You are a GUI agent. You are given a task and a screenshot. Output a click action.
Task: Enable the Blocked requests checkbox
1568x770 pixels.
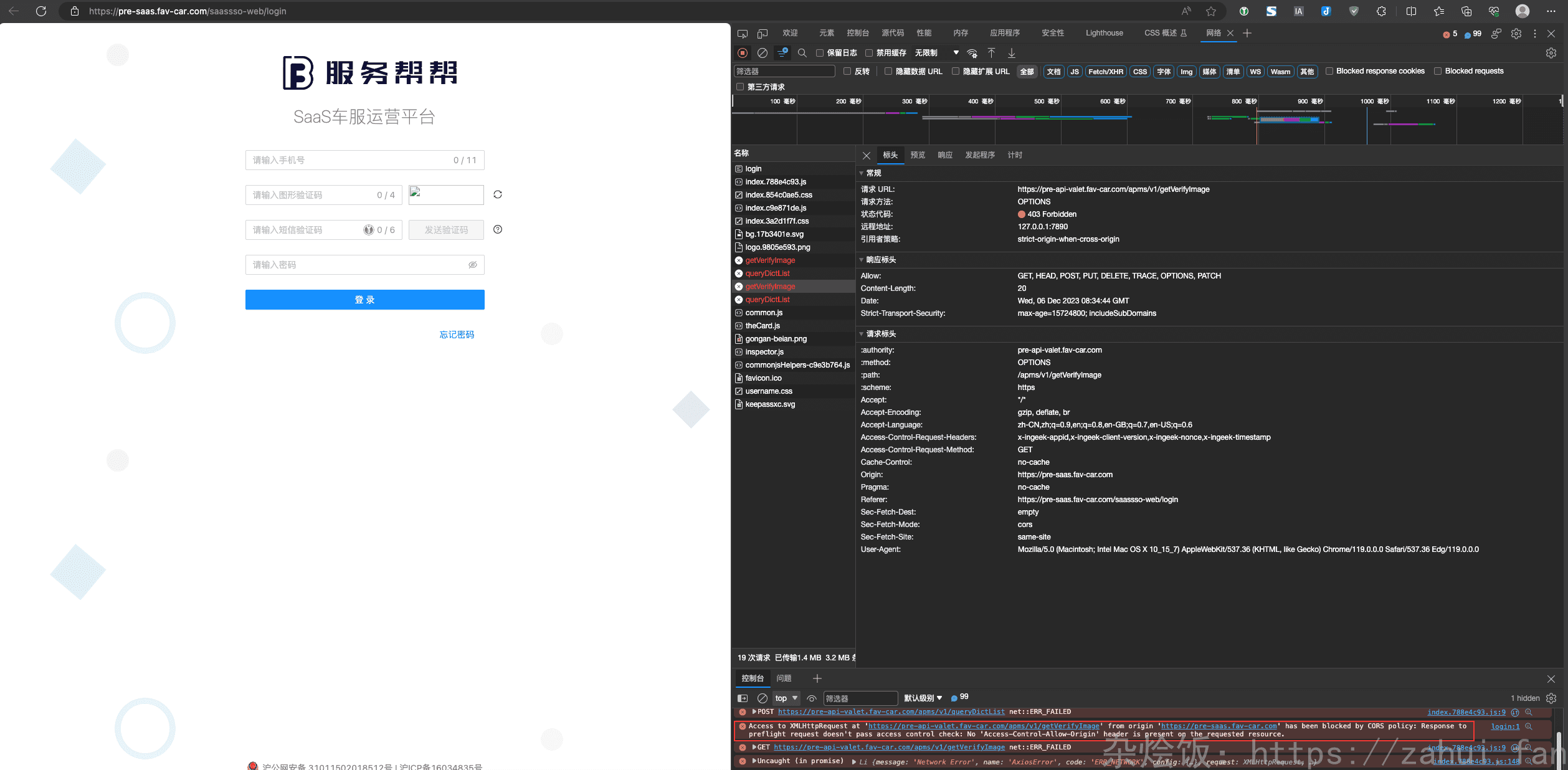click(x=1438, y=71)
